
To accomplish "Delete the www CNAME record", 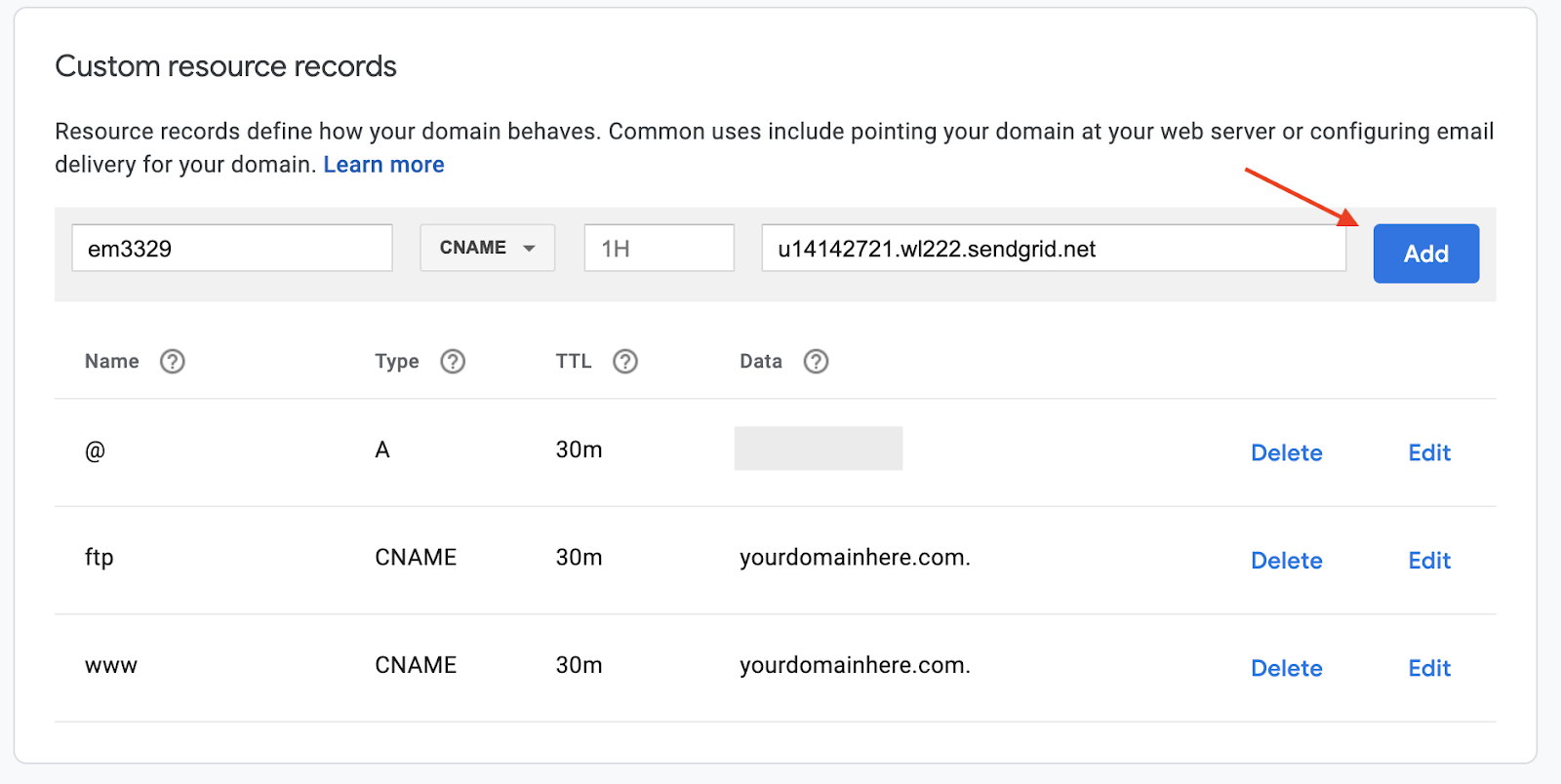I will [x=1286, y=668].
